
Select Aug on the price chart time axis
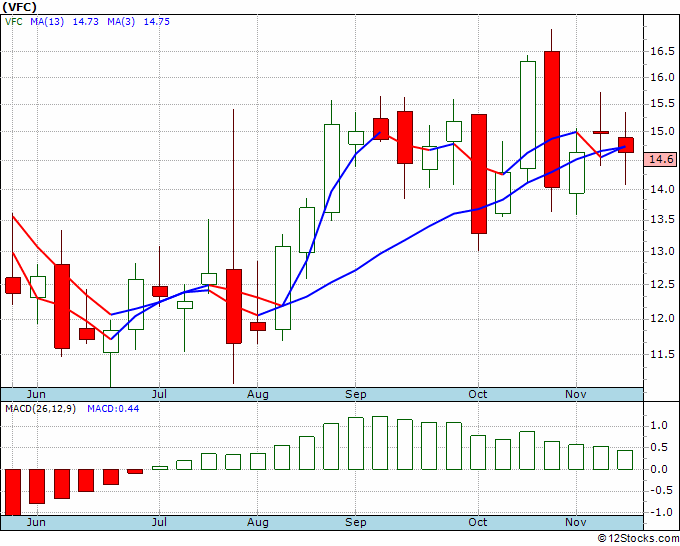[x=258, y=394]
